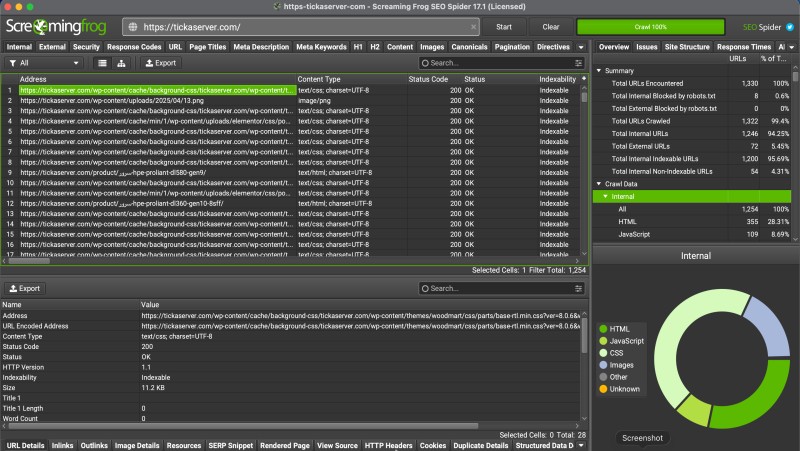Click the lower Export button
The image size is (800, 451).
point(24,289)
